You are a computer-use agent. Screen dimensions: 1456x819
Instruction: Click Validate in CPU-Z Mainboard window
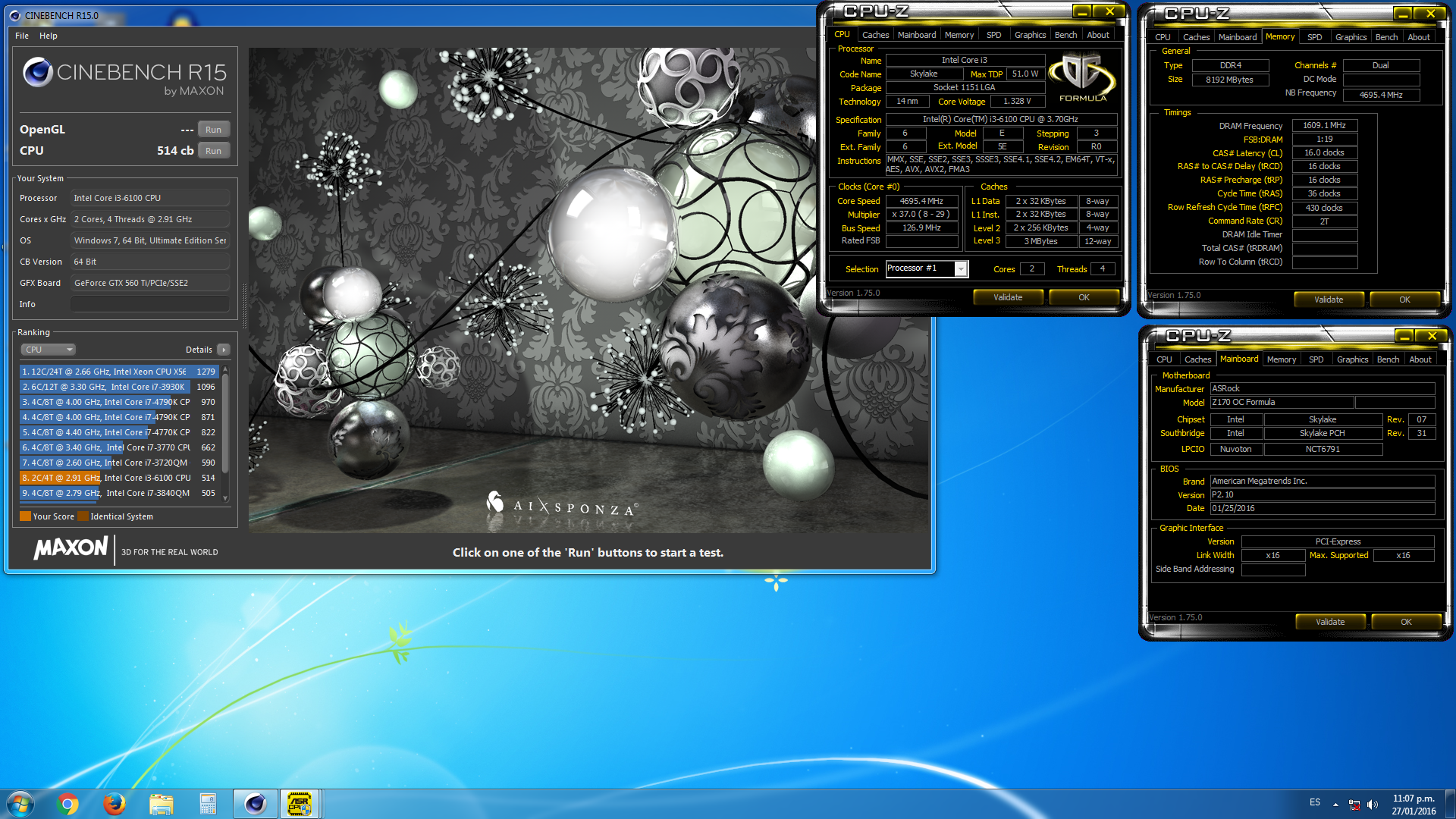(1330, 622)
